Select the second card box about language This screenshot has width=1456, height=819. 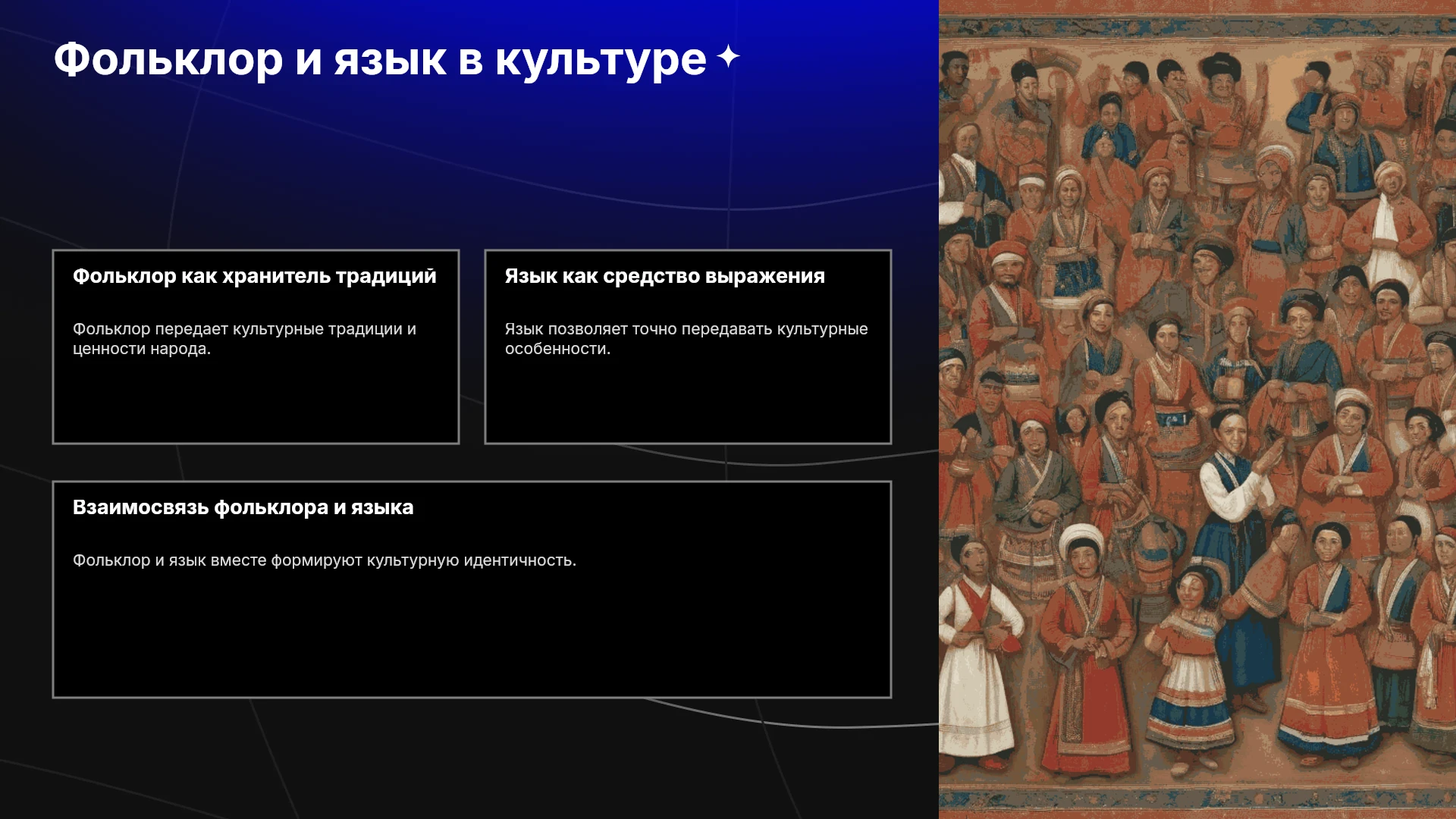688,347
